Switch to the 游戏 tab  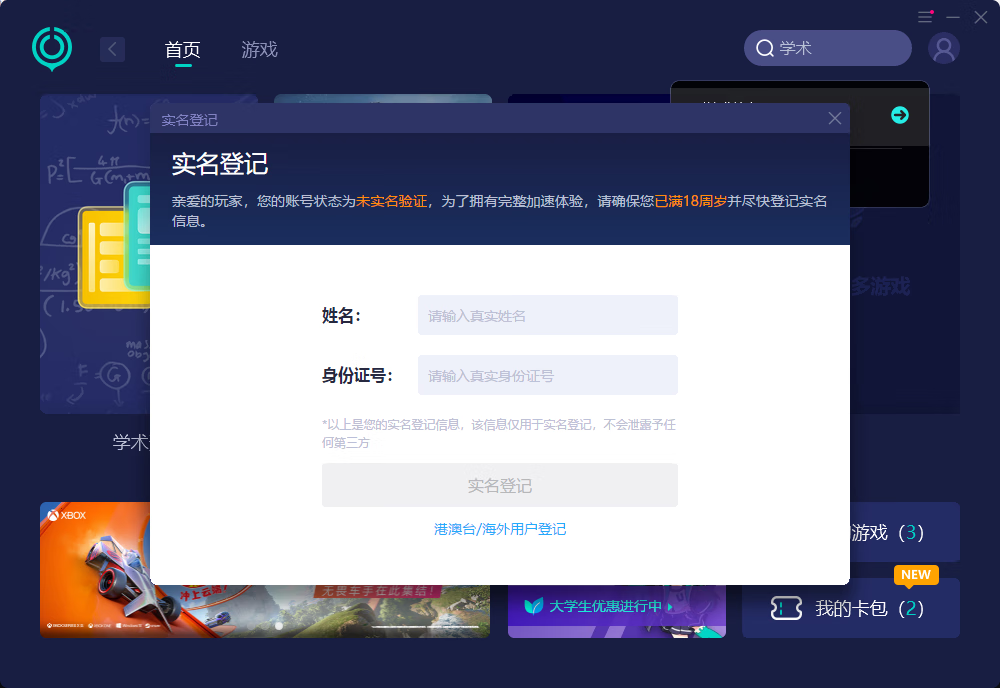pyautogui.click(x=259, y=49)
